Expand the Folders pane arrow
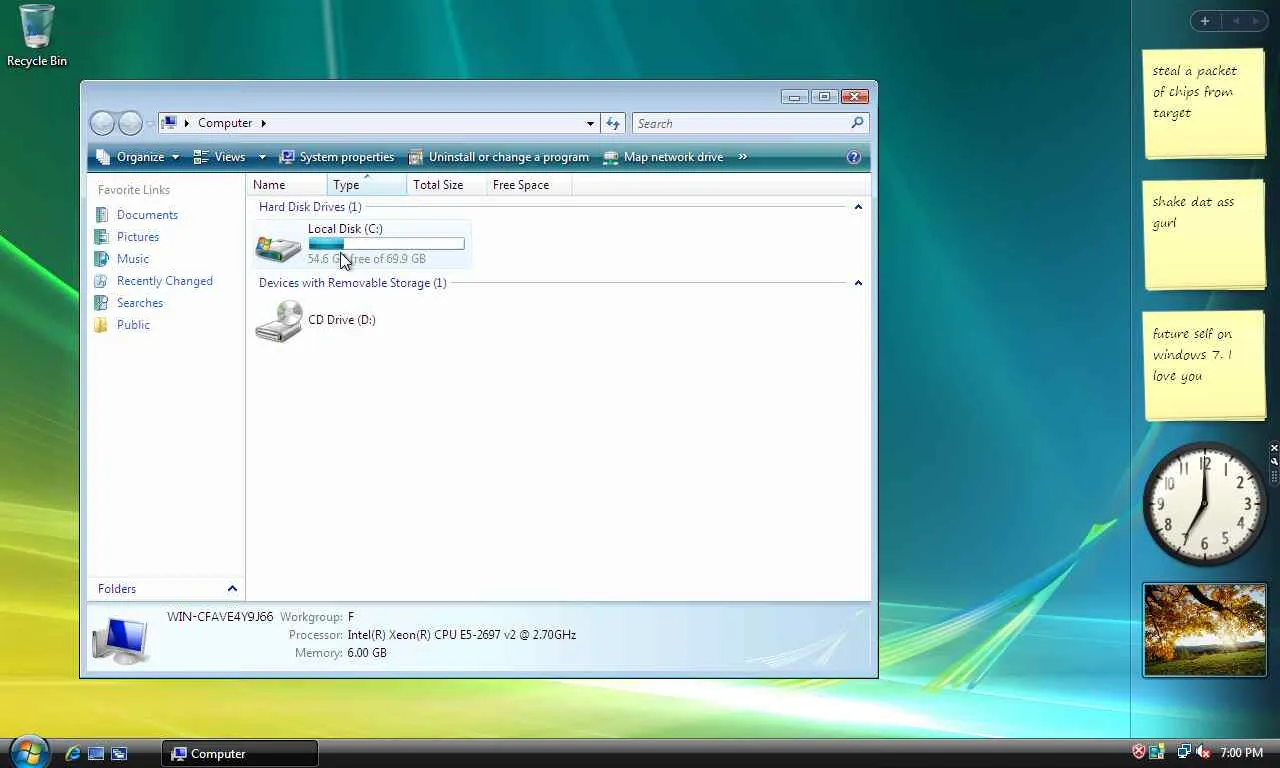The height and width of the screenshot is (768, 1280). point(232,589)
